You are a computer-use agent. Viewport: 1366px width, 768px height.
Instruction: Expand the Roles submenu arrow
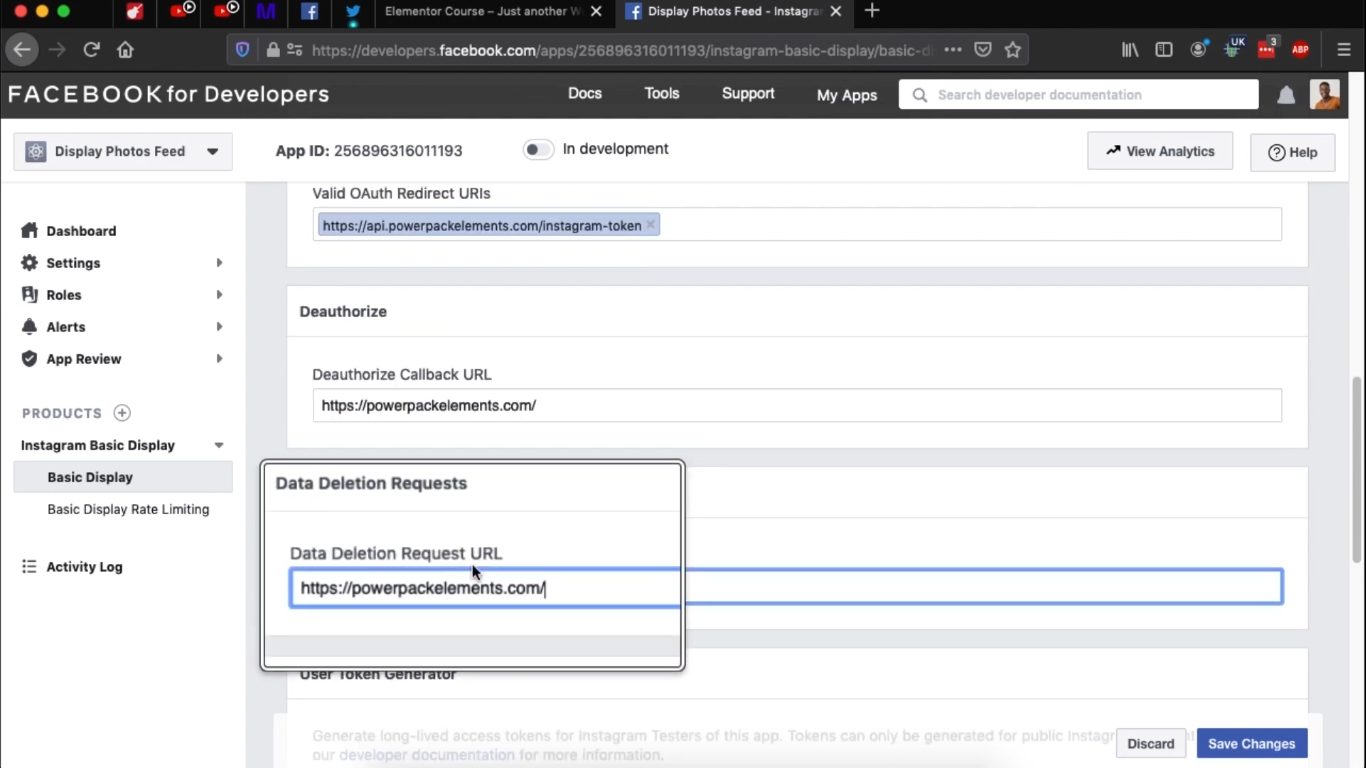[x=219, y=295]
